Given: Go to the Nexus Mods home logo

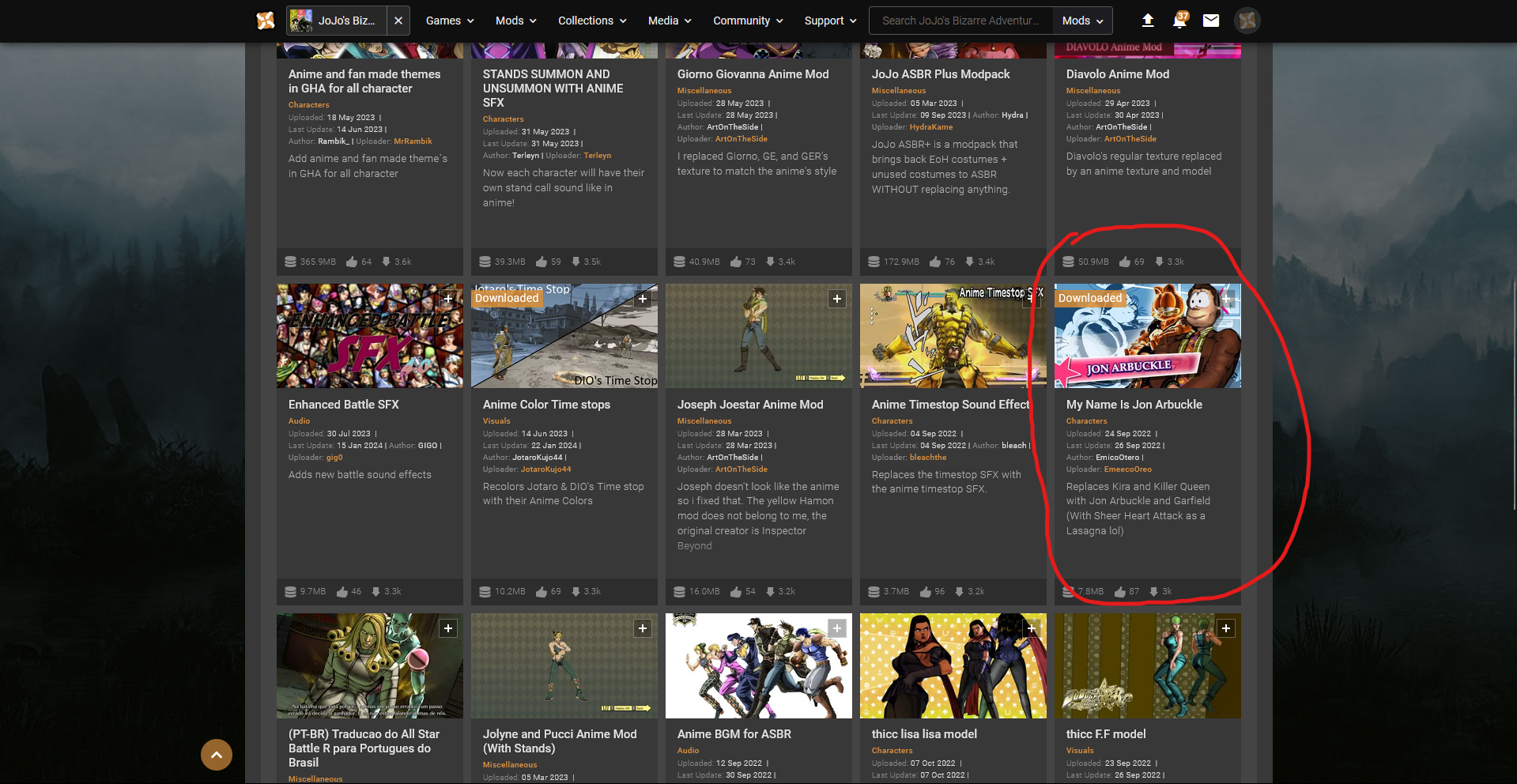Looking at the screenshot, I should pos(266,21).
